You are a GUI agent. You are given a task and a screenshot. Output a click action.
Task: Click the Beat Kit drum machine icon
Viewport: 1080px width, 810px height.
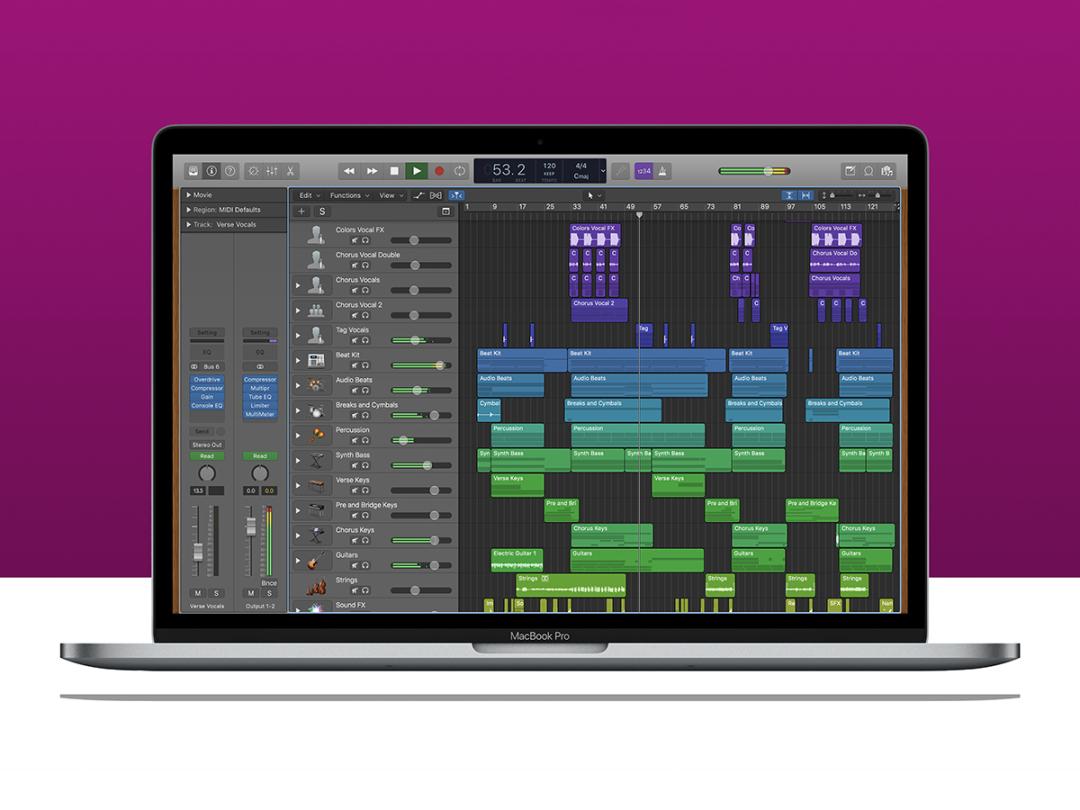point(316,360)
